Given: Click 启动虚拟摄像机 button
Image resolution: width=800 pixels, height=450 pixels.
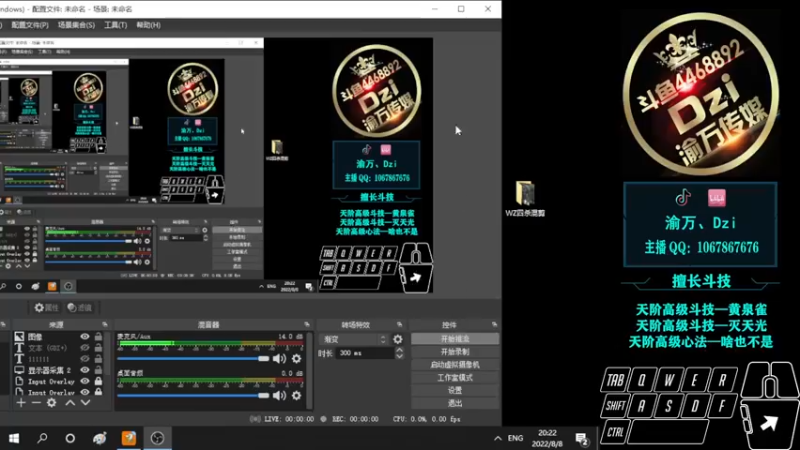Looking at the screenshot, I should pos(455,365).
